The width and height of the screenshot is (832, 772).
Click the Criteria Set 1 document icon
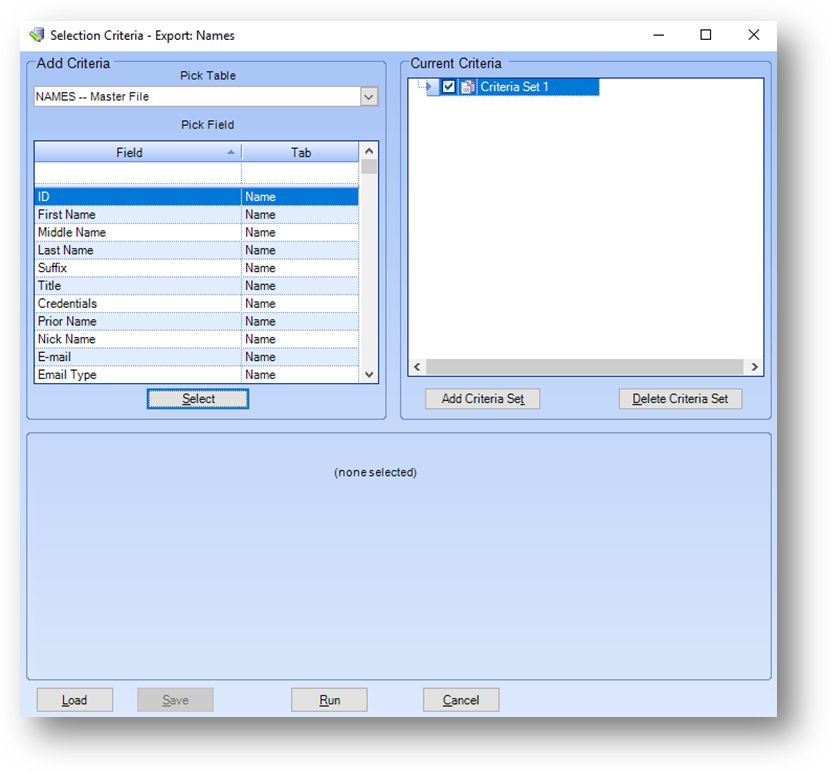(467, 87)
